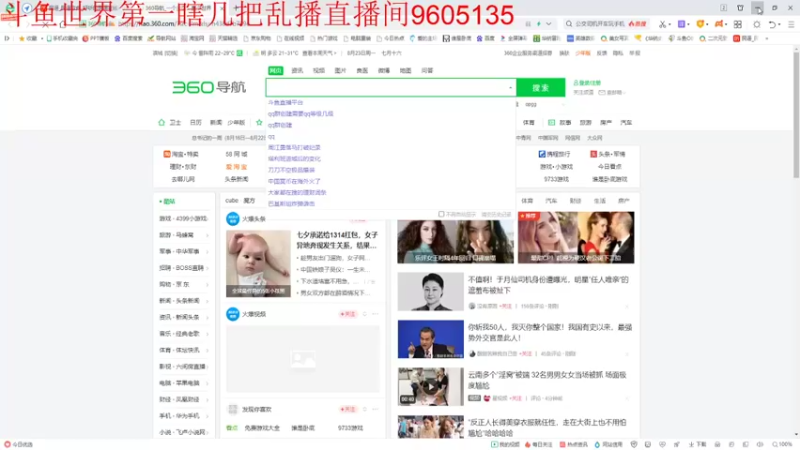Click the home icon beside 卫士
Screen dimensions: 800x450
[162, 122]
